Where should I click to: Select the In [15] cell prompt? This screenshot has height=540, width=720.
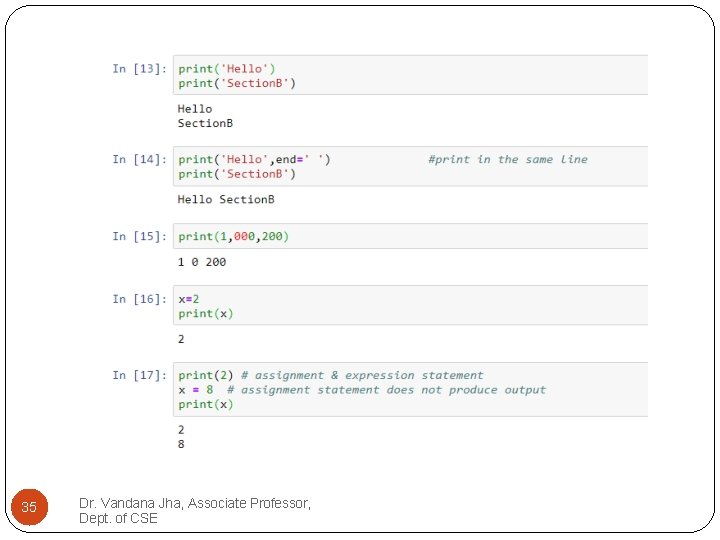click(x=139, y=237)
